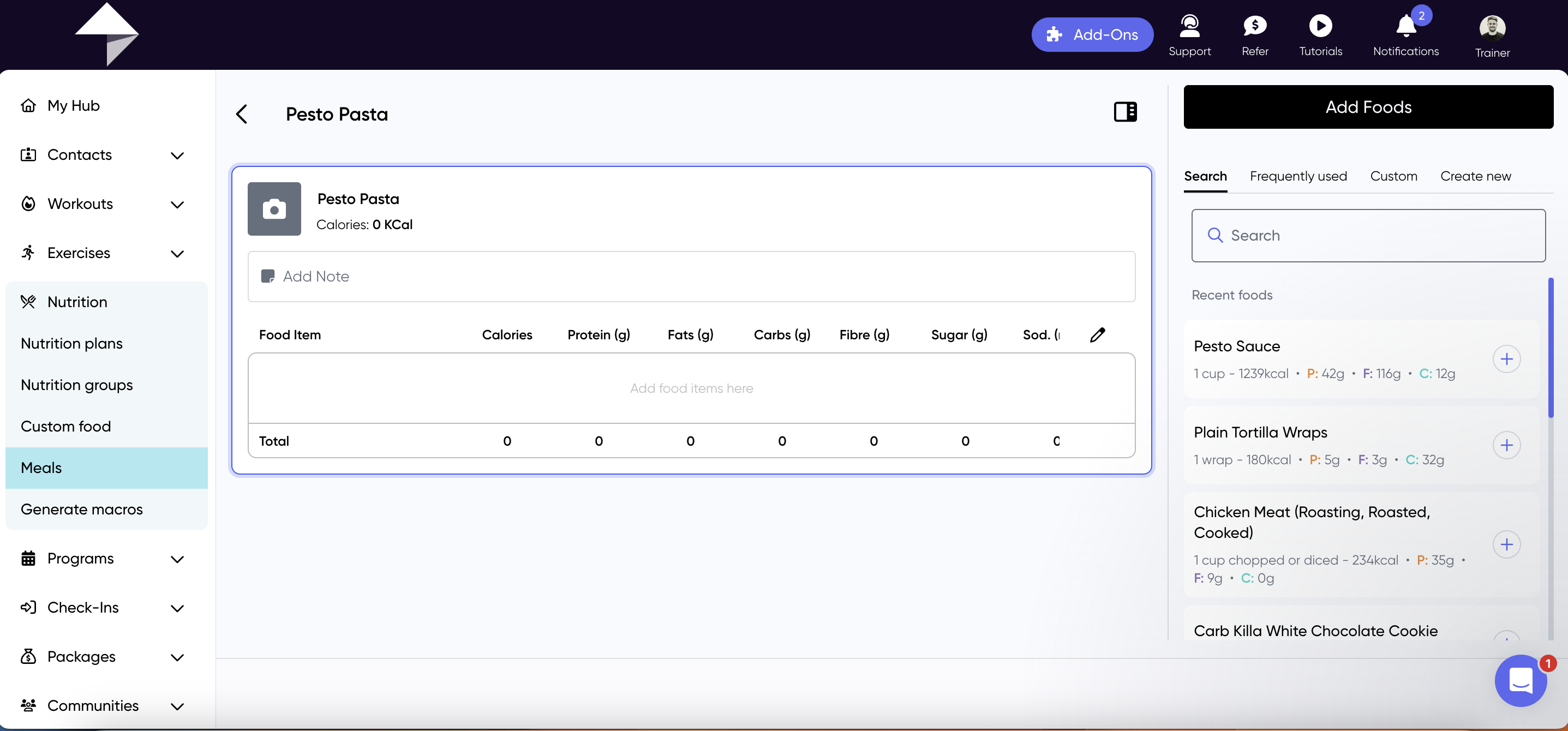Select Carb Killa White Chocolate Cookie
Viewport: 1568px width, 731px height.
pyautogui.click(x=1315, y=631)
